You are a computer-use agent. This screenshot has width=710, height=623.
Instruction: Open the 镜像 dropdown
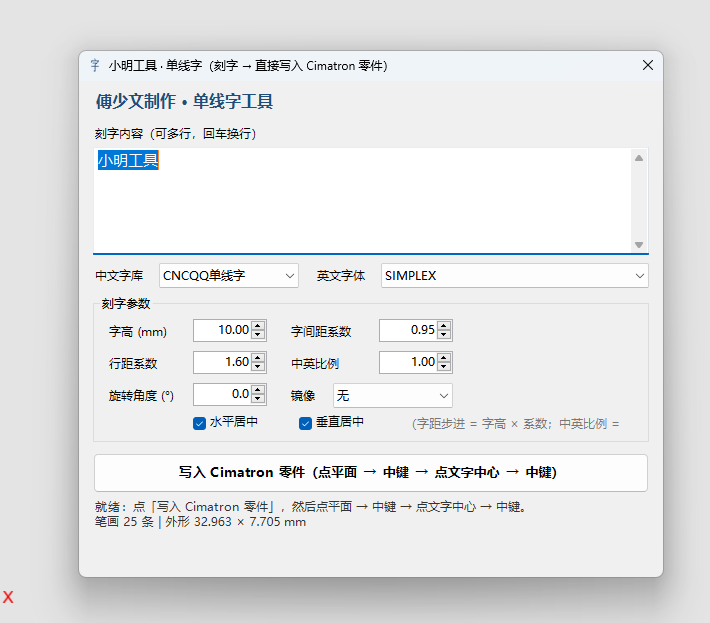point(393,395)
